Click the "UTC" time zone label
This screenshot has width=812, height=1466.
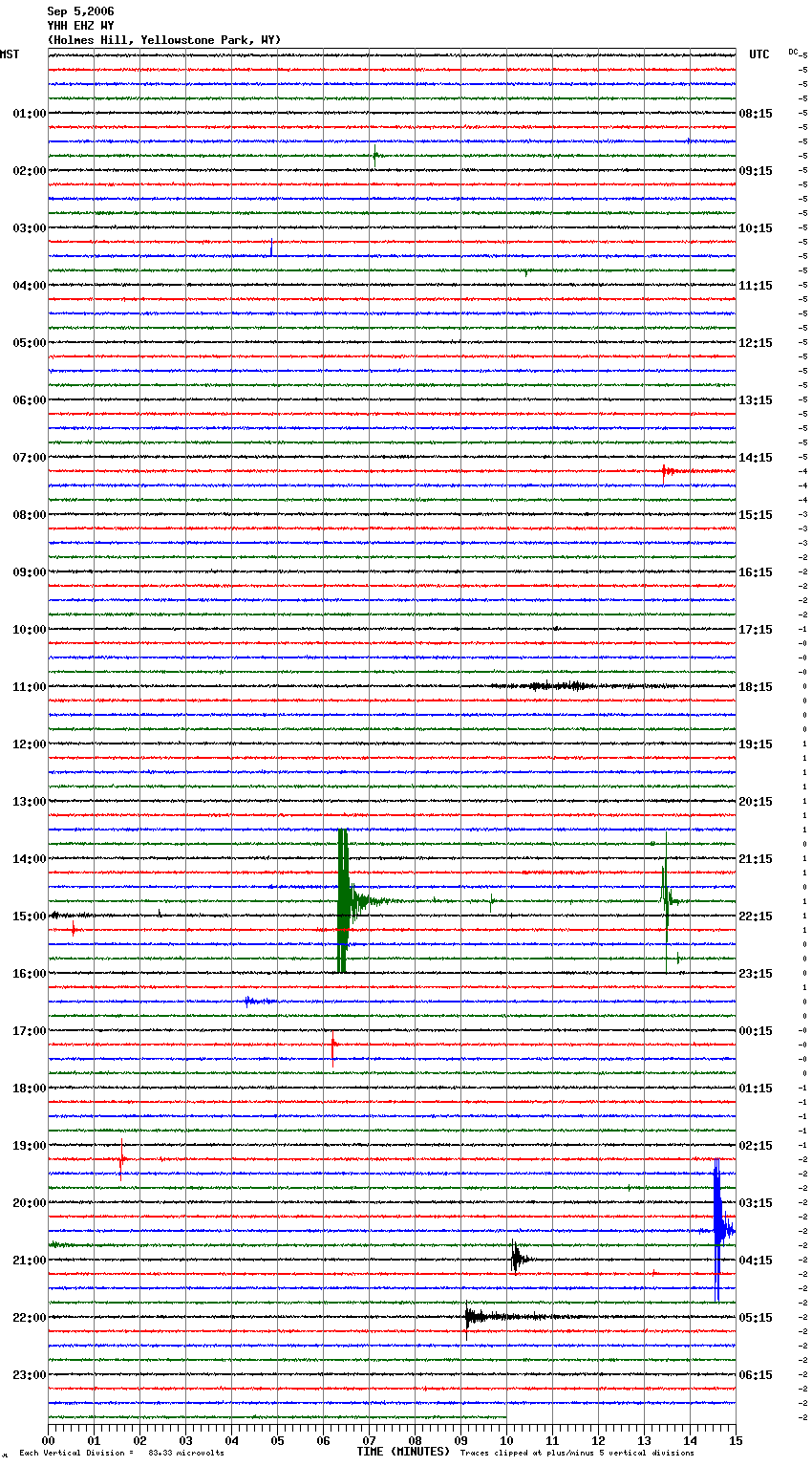tap(759, 54)
